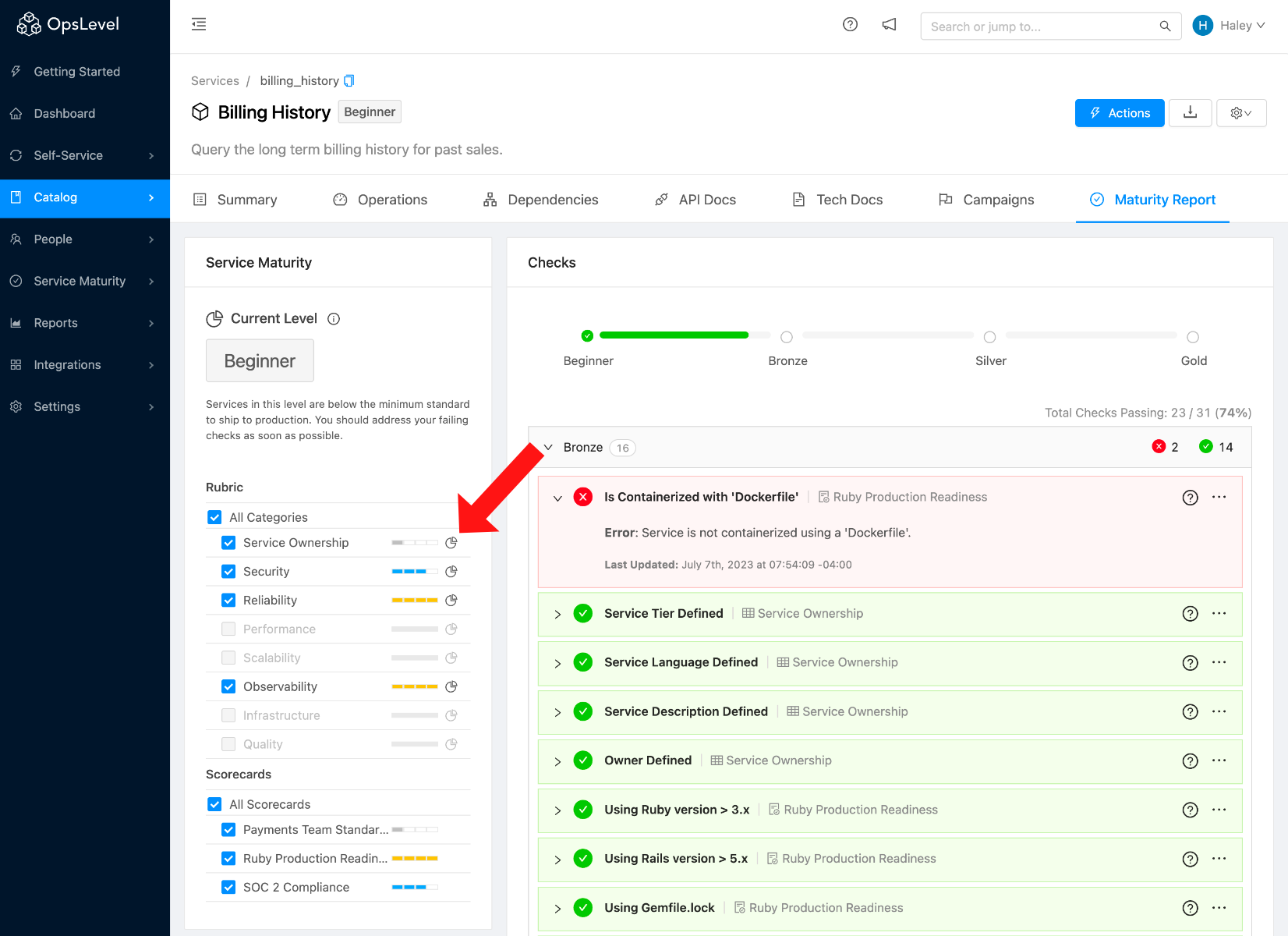The image size is (1288, 936).
Task: Switch to the Operations tab
Action: (x=380, y=200)
